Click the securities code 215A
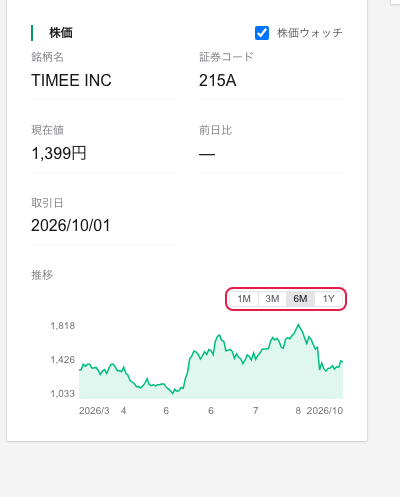The width and height of the screenshot is (400, 497). [218, 80]
